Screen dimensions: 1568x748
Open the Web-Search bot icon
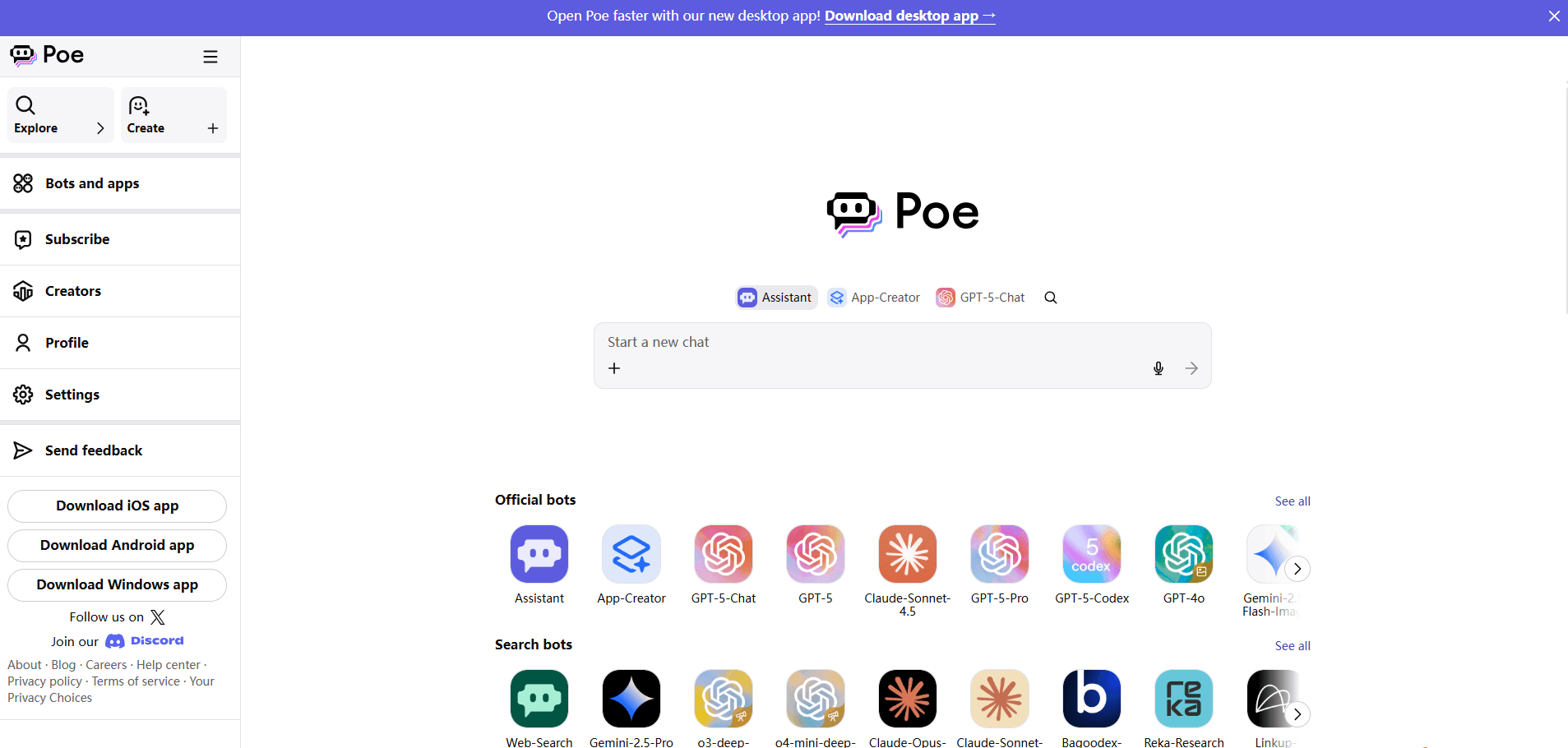539,699
